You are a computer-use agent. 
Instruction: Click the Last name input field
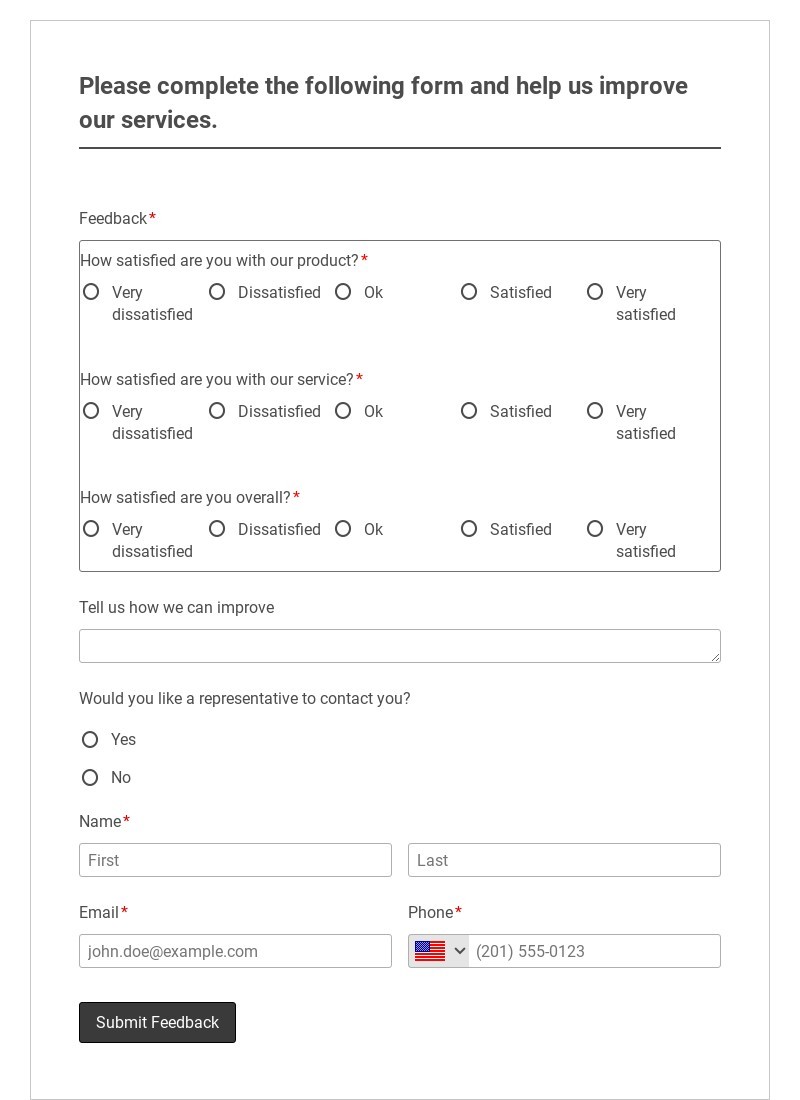click(564, 860)
